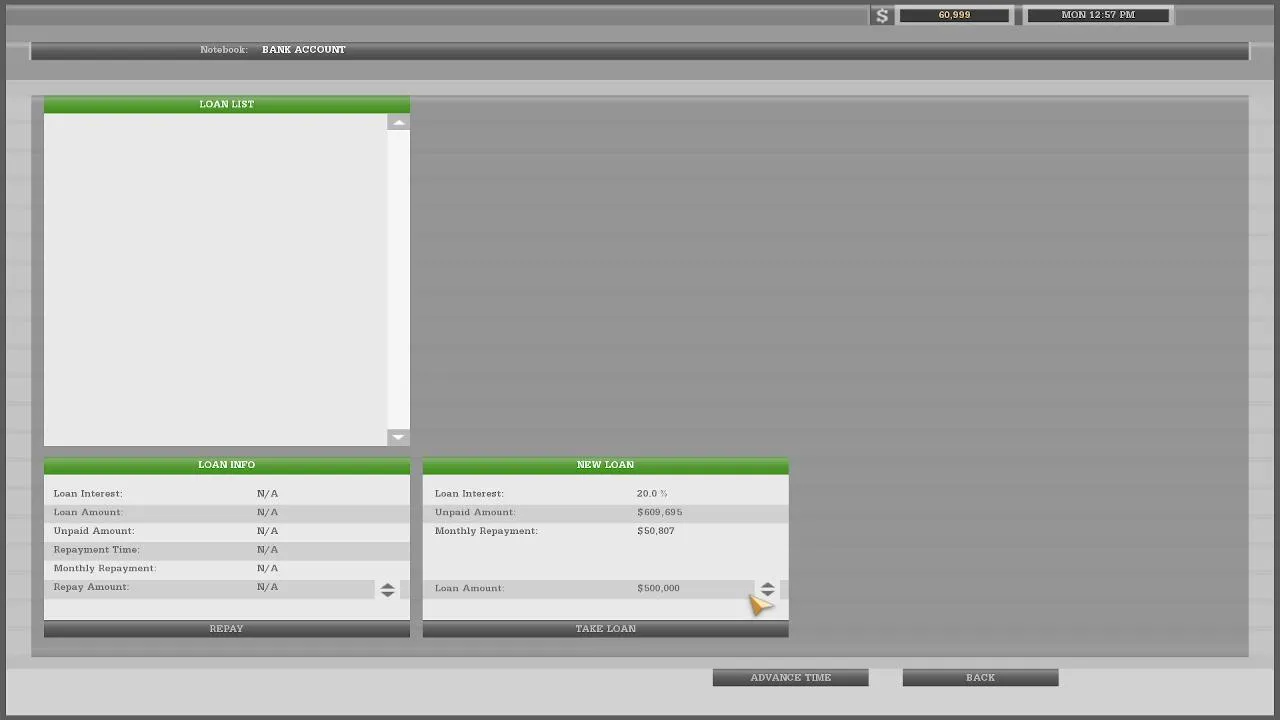Click the NEW LOAN header
1280x720 pixels.
pos(605,465)
